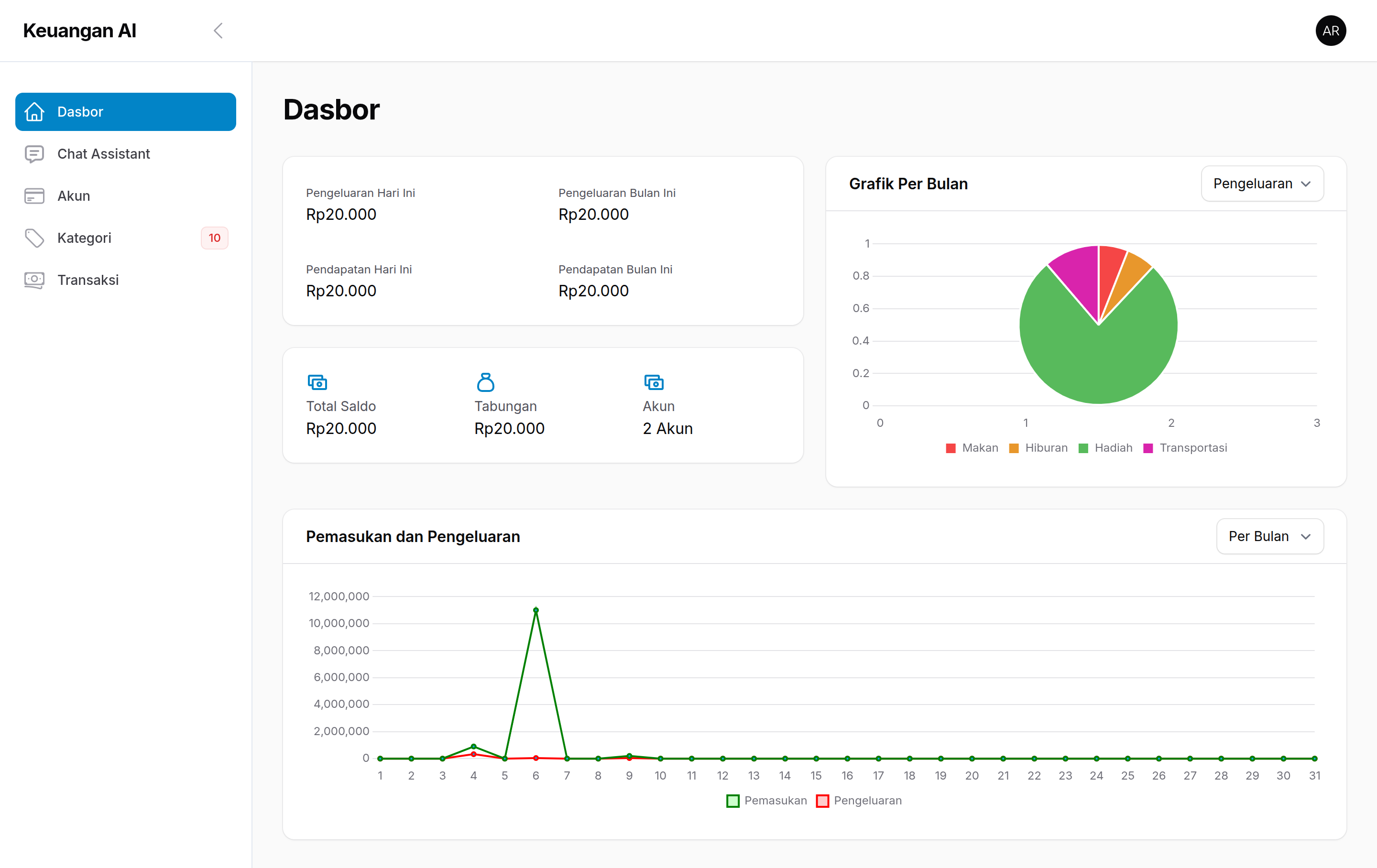Image resolution: width=1377 pixels, height=868 pixels.
Task: Expand the Per Bulan period dropdown
Action: [x=1269, y=536]
